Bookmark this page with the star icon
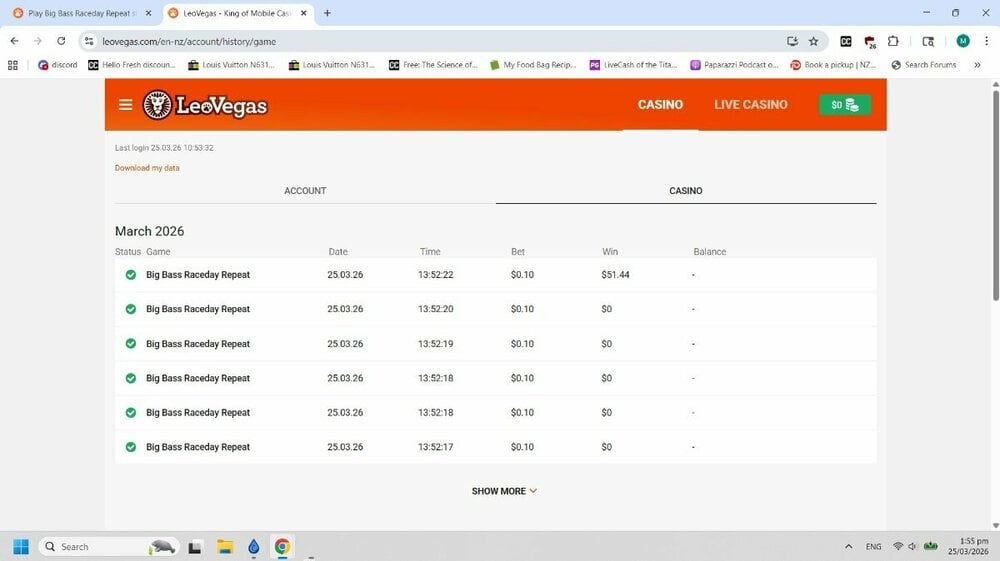Viewport: 1000px width, 561px height. click(x=813, y=41)
